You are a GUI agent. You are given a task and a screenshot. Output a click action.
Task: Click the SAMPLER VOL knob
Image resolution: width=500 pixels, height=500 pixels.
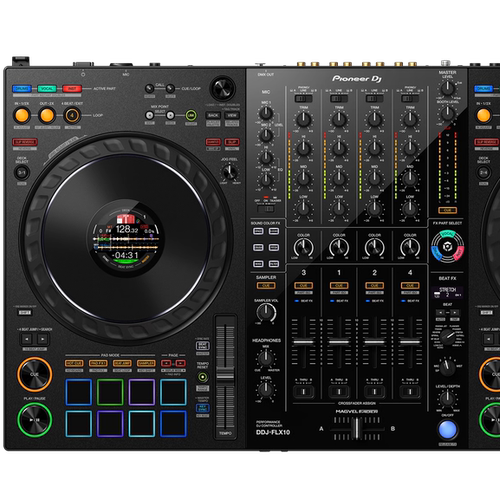pos(266,313)
